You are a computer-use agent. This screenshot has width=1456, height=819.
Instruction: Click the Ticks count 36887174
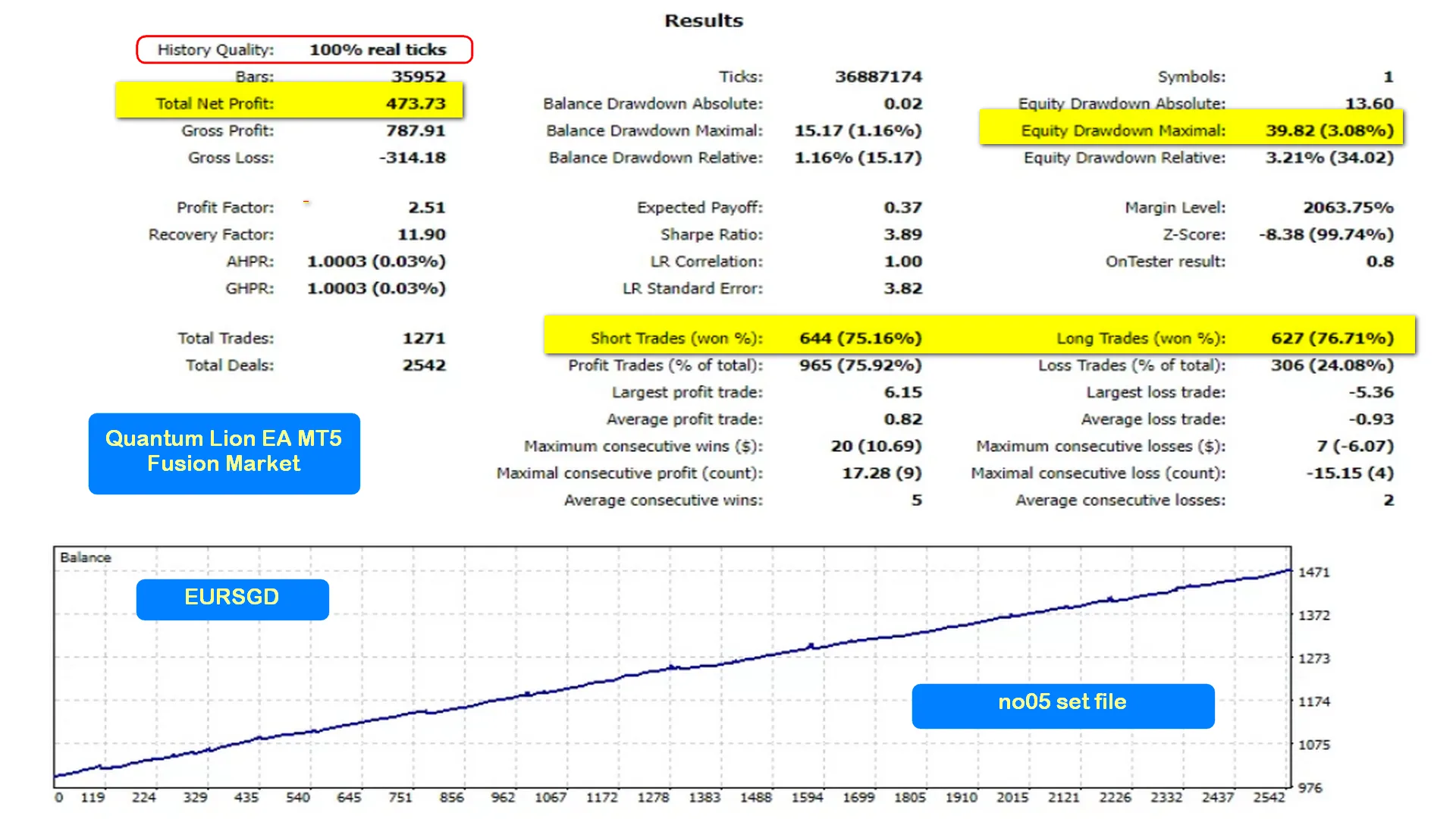click(x=878, y=77)
